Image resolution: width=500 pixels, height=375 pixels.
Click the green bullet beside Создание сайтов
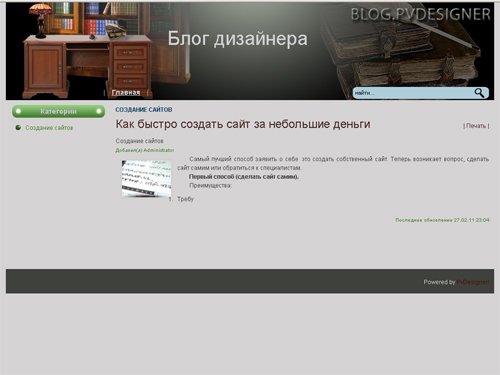pos(18,128)
